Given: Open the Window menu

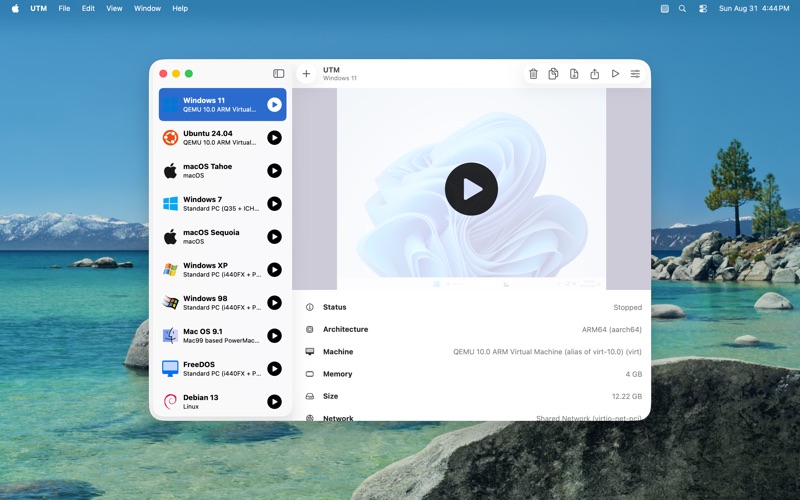Looking at the screenshot, I should pos(147,8).
